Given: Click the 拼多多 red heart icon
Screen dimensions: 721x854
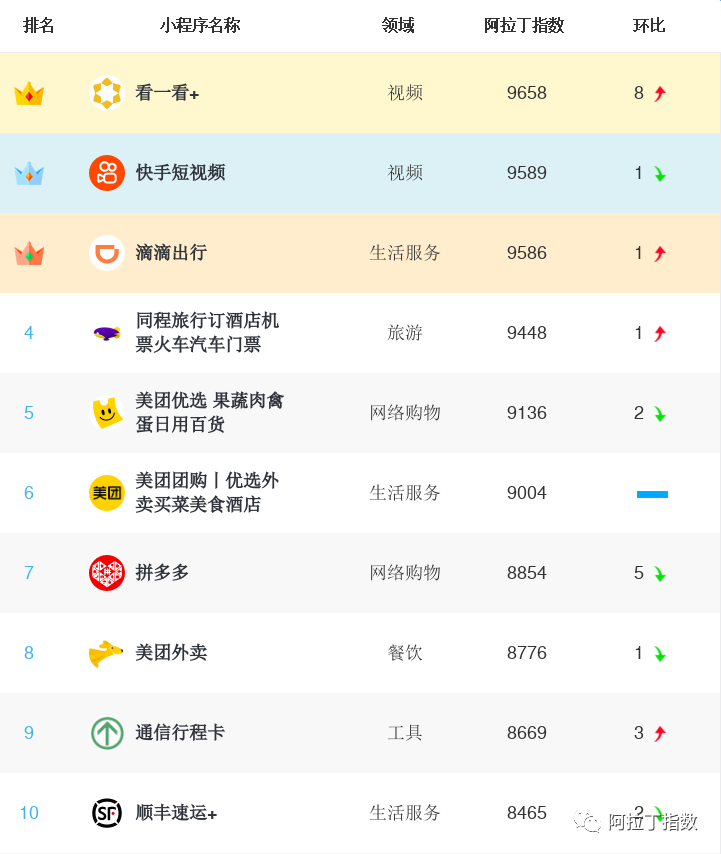Looking at the screenshot, I should click(x=106, y=573).
